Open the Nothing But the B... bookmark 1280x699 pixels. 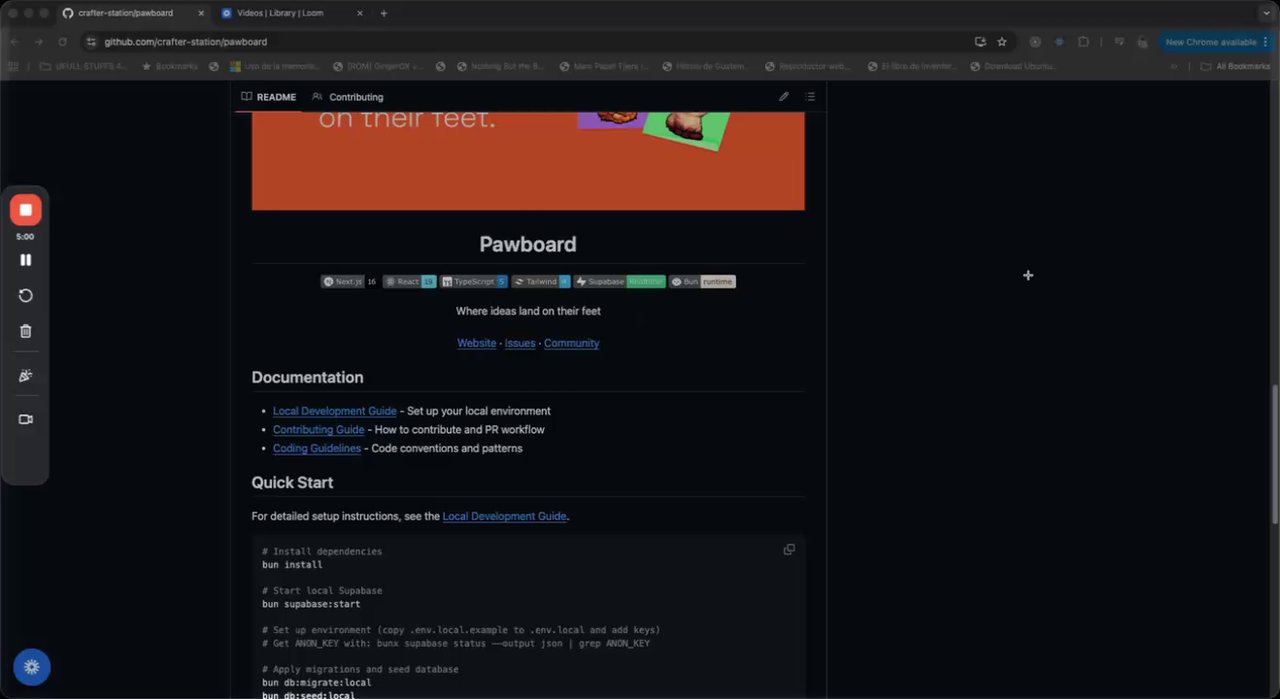500,67
